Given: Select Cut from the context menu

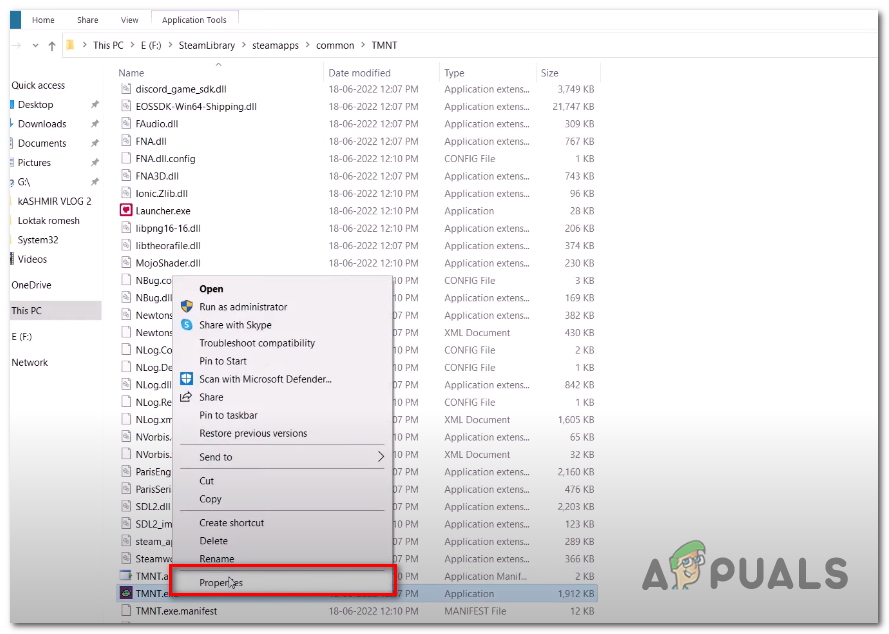Looking at the screenshot, I should 282,481.
